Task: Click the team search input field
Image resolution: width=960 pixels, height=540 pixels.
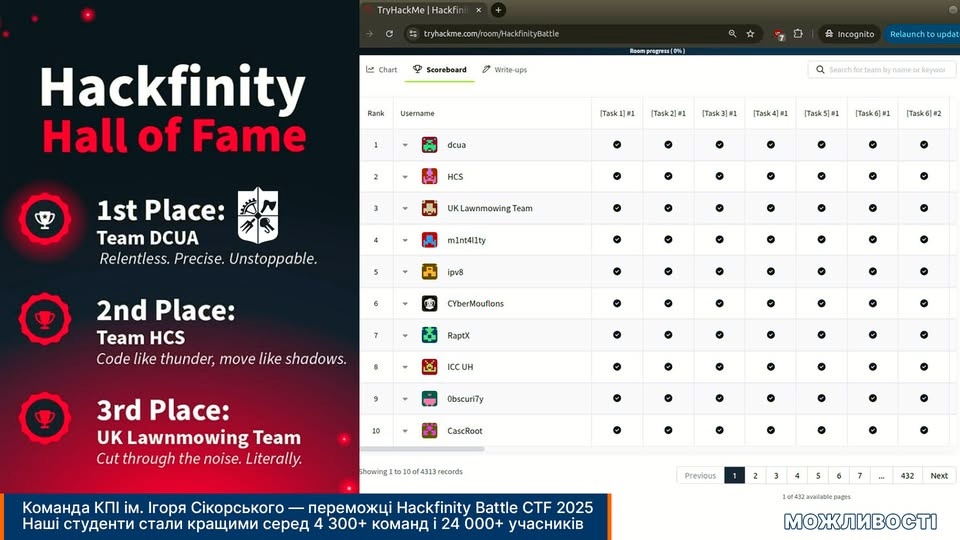Action: pyautogui.click(x=884, y=70)
